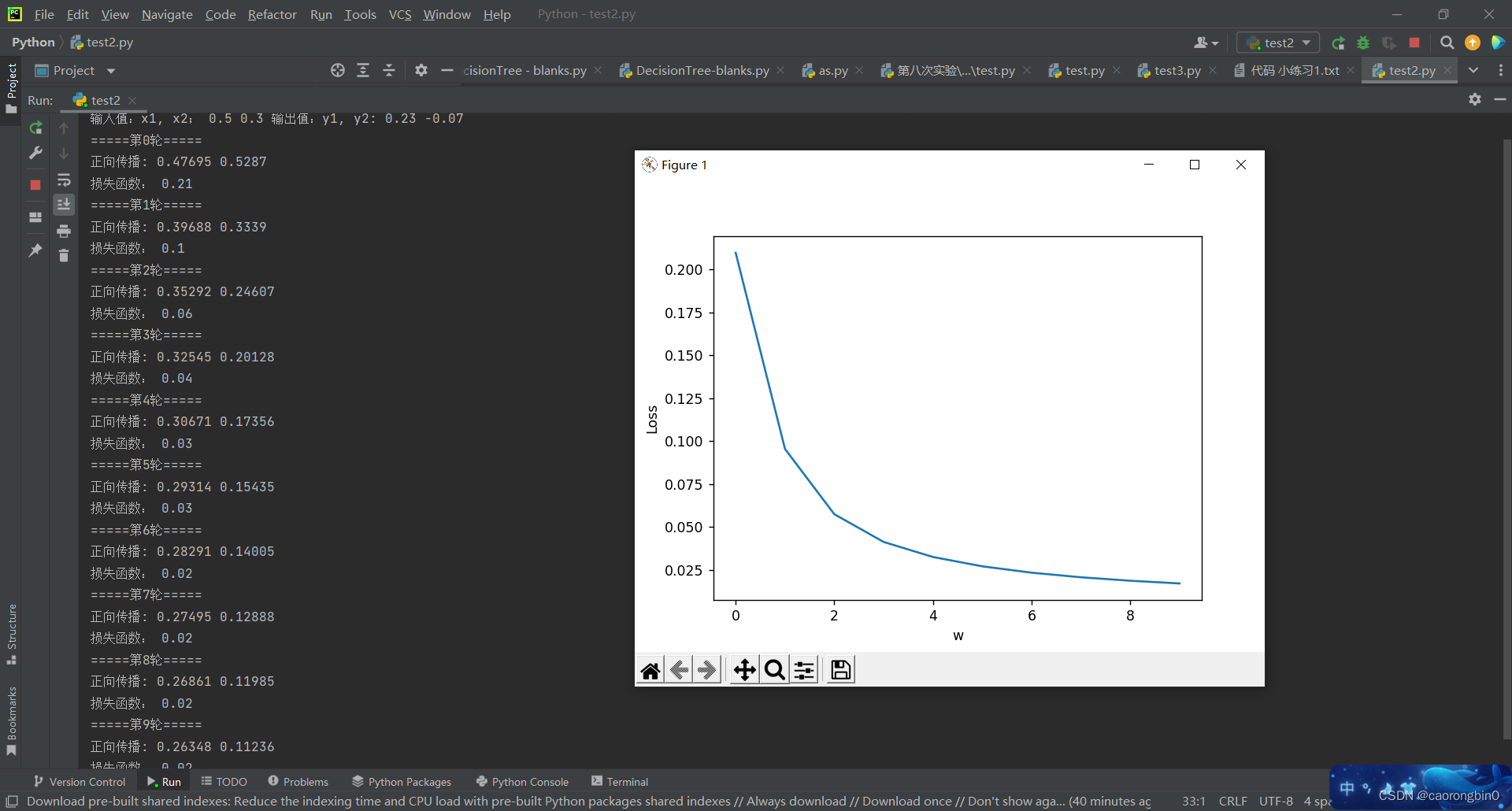This screenshot has height=811, width=1512.
Task: Click the orange update arrow icon
Action: 1473,43
